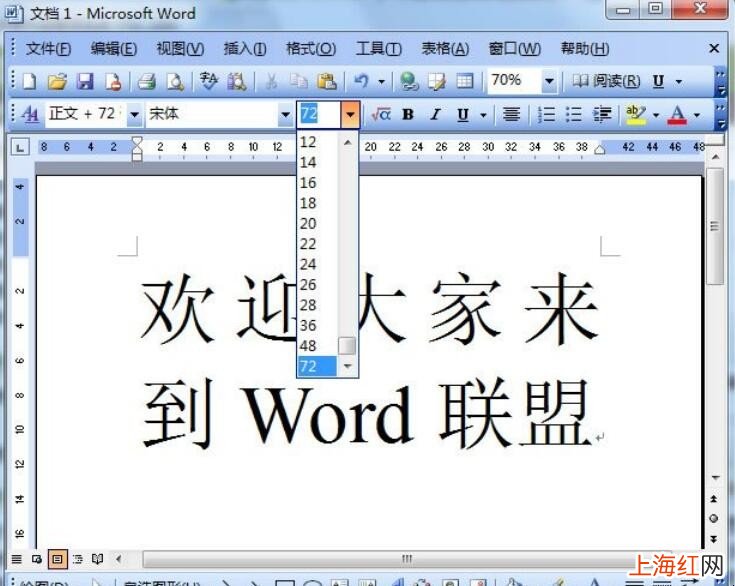Image resolution: width=735 pixels, height=586 pixels.
Task: Switch to outline view
Action: pyautogui.click(x=78, y=559)
